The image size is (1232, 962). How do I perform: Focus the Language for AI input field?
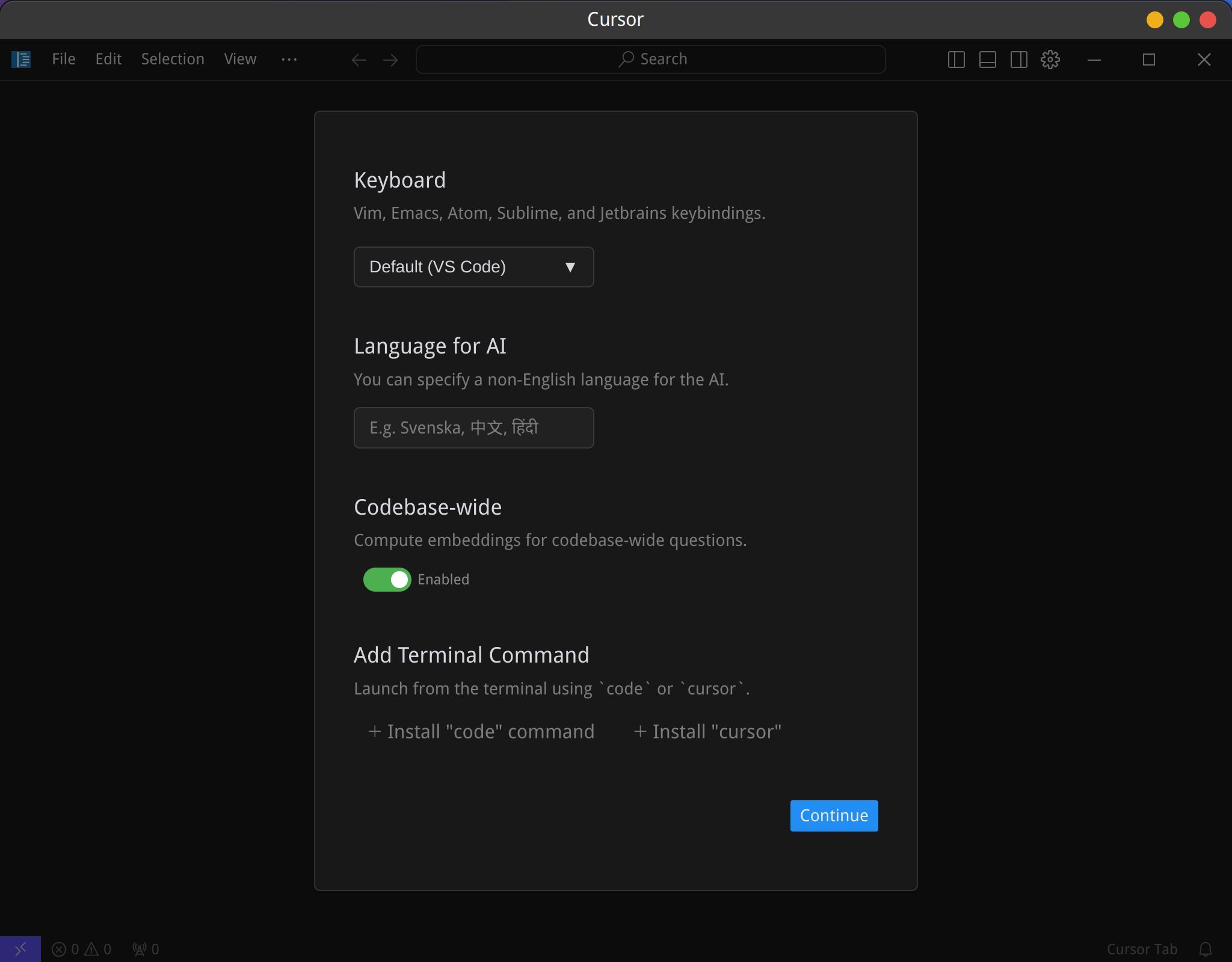click(474, 427)
